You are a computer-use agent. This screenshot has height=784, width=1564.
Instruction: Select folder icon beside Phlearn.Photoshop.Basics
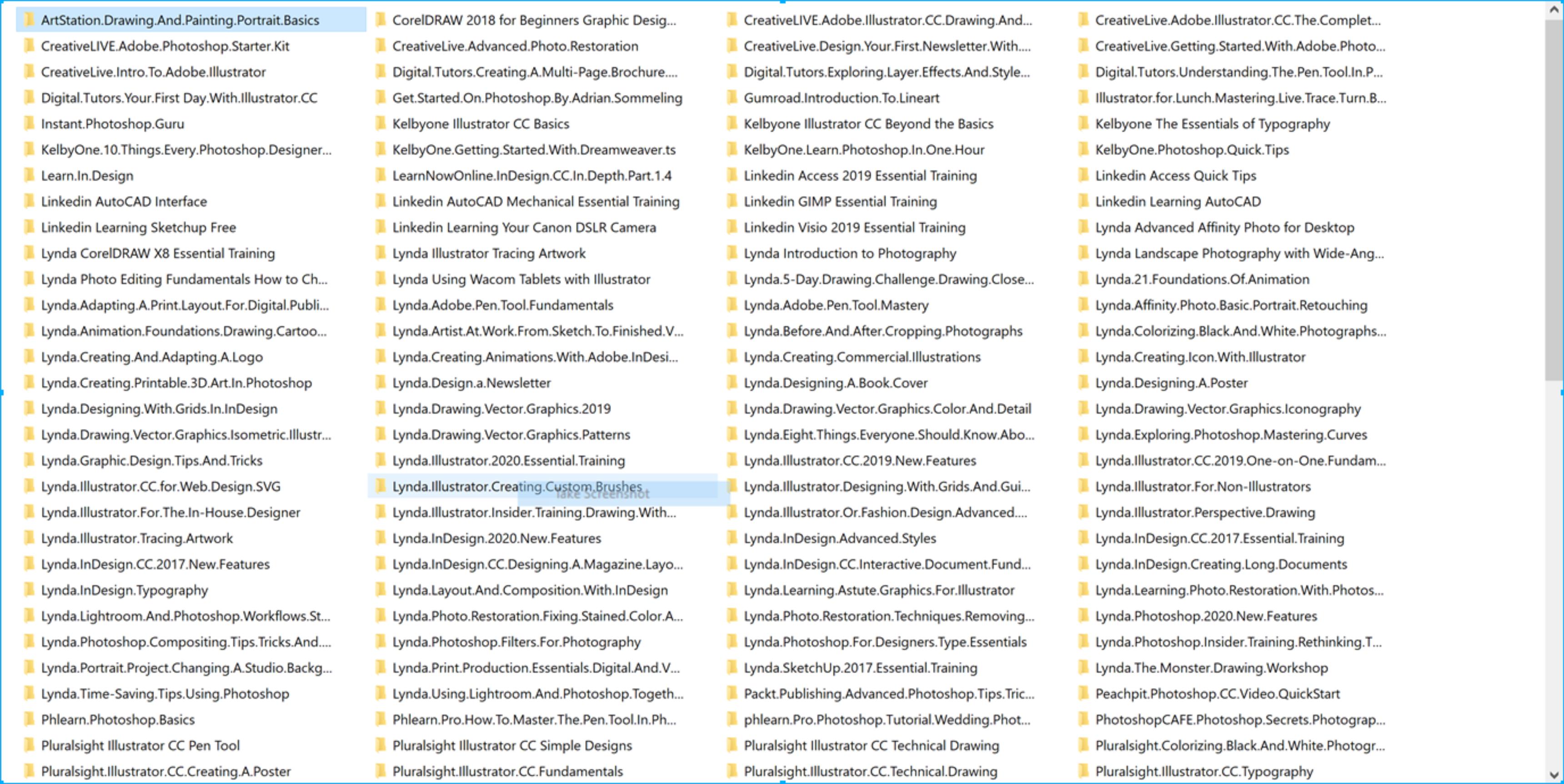click(x=29, y=719)
